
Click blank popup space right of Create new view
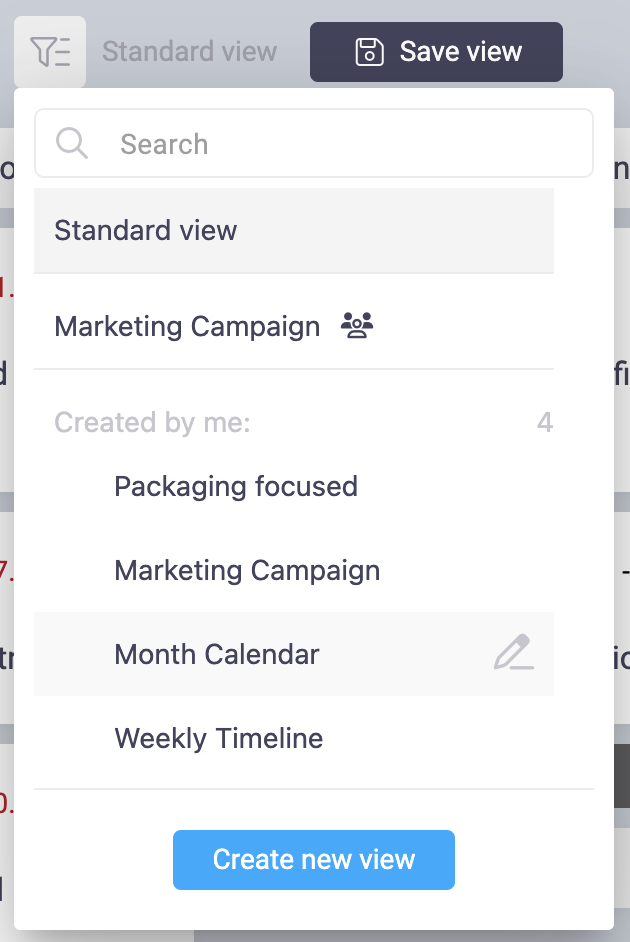click(x=530, y=860)
